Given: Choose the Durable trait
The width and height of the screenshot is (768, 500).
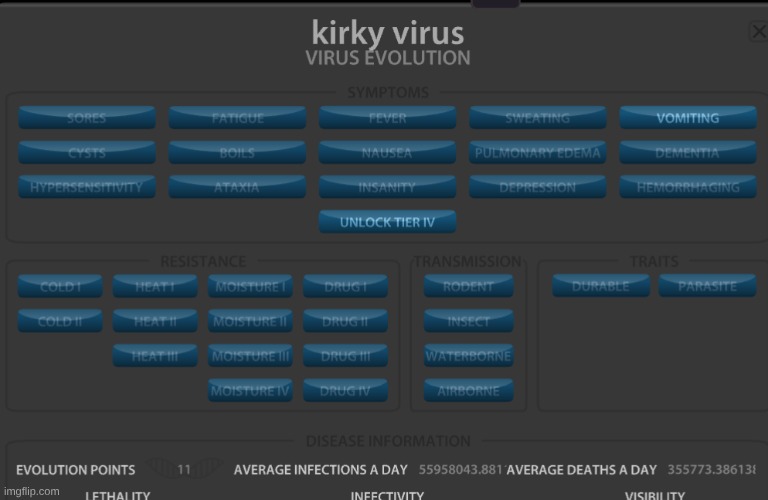Looking at the screenshot, I should (x=601, y=286).
